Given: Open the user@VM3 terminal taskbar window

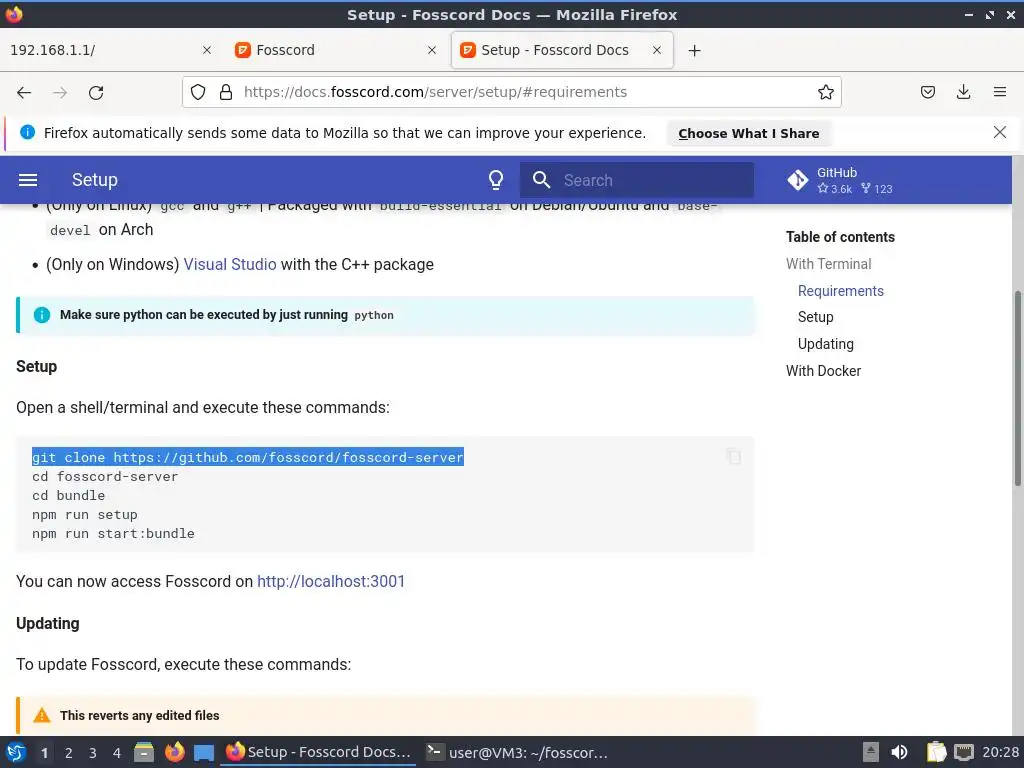Looking at the screenshot, I should pyautogui.click(x=517, y=752).
